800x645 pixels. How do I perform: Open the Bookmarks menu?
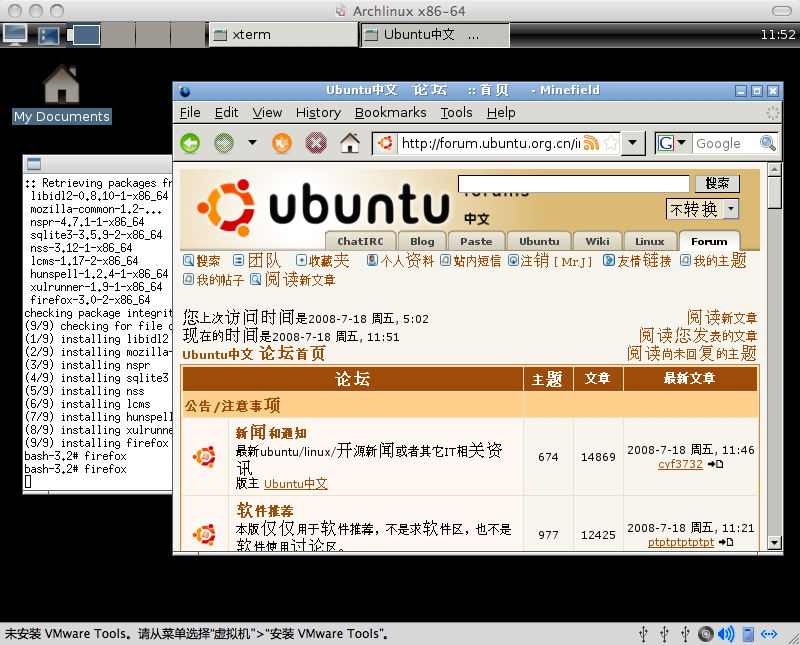pos(391,112)
